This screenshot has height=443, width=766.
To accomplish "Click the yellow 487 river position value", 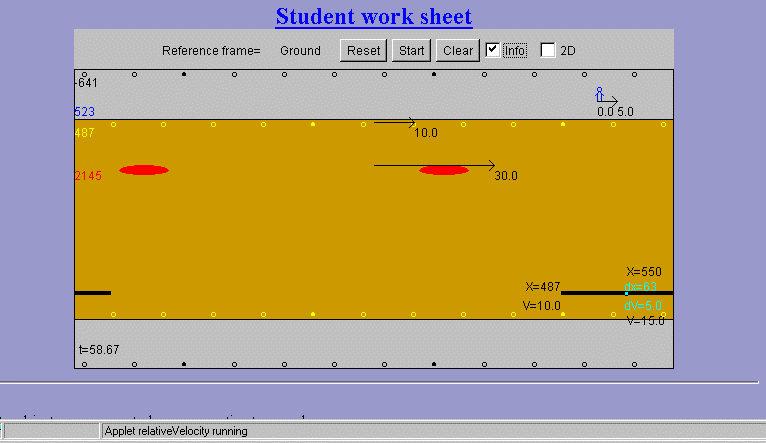I will click(x=85, y=133).
